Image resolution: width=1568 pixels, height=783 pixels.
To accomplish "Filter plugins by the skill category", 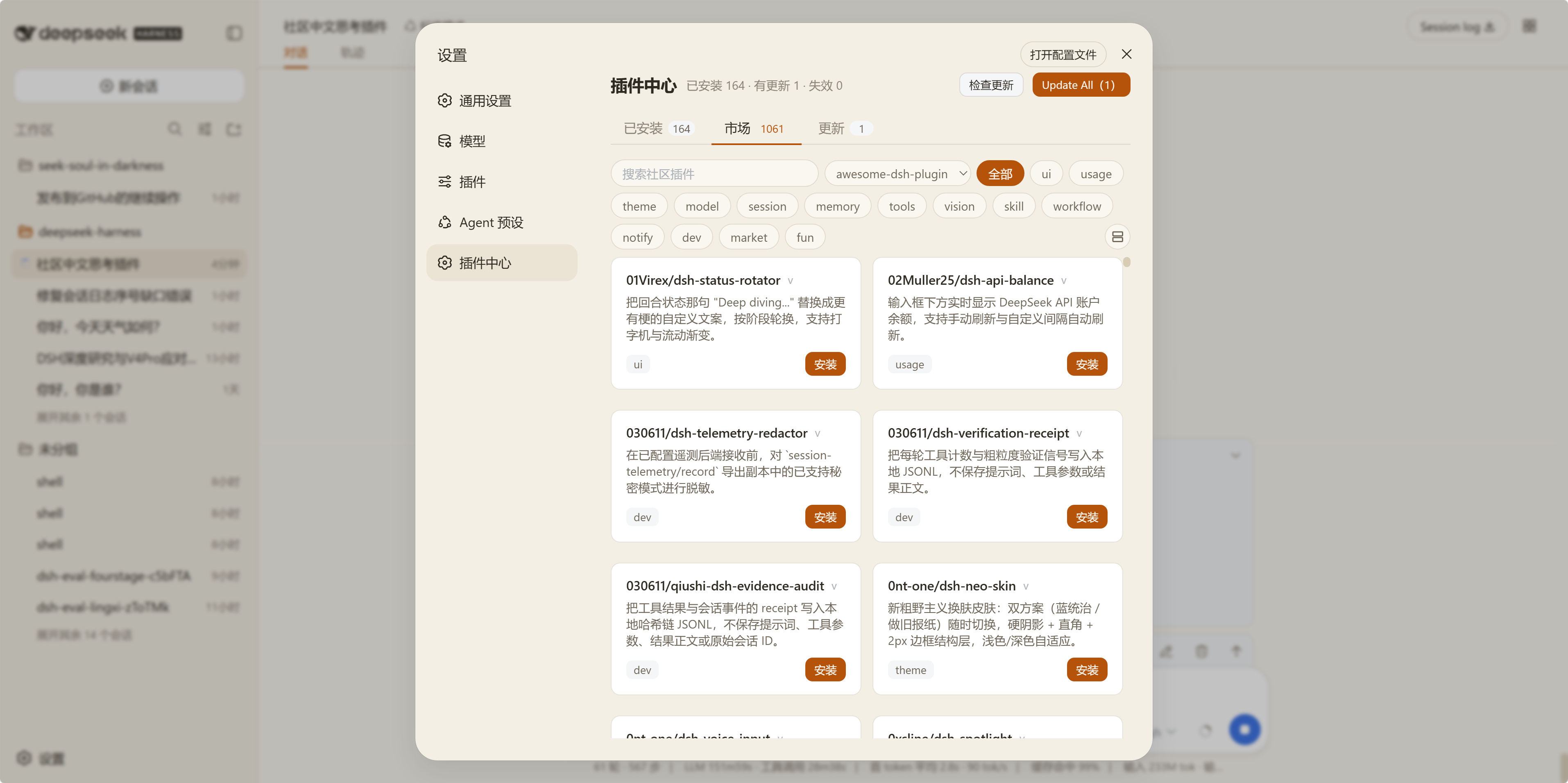I will [x=1013, y=207].
